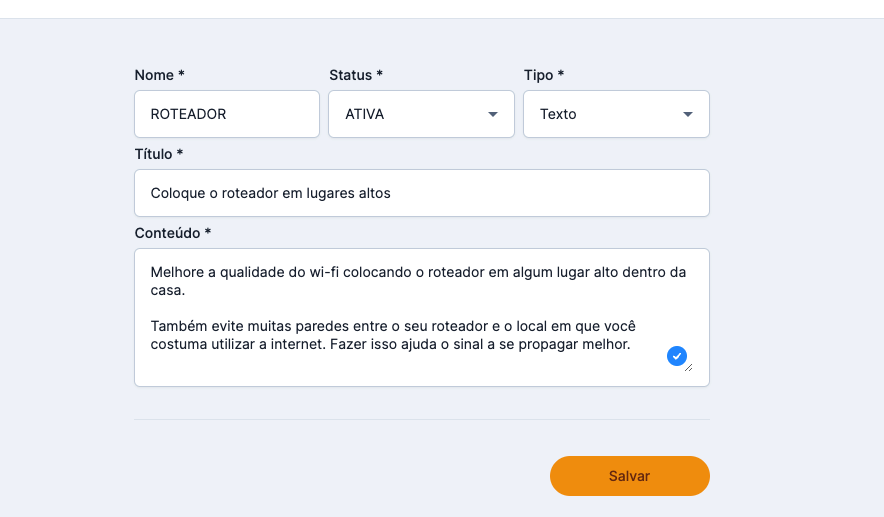Click the ATIVA value text
The width and height of the screenshot is (884, 517).
(x=364, y=114)
